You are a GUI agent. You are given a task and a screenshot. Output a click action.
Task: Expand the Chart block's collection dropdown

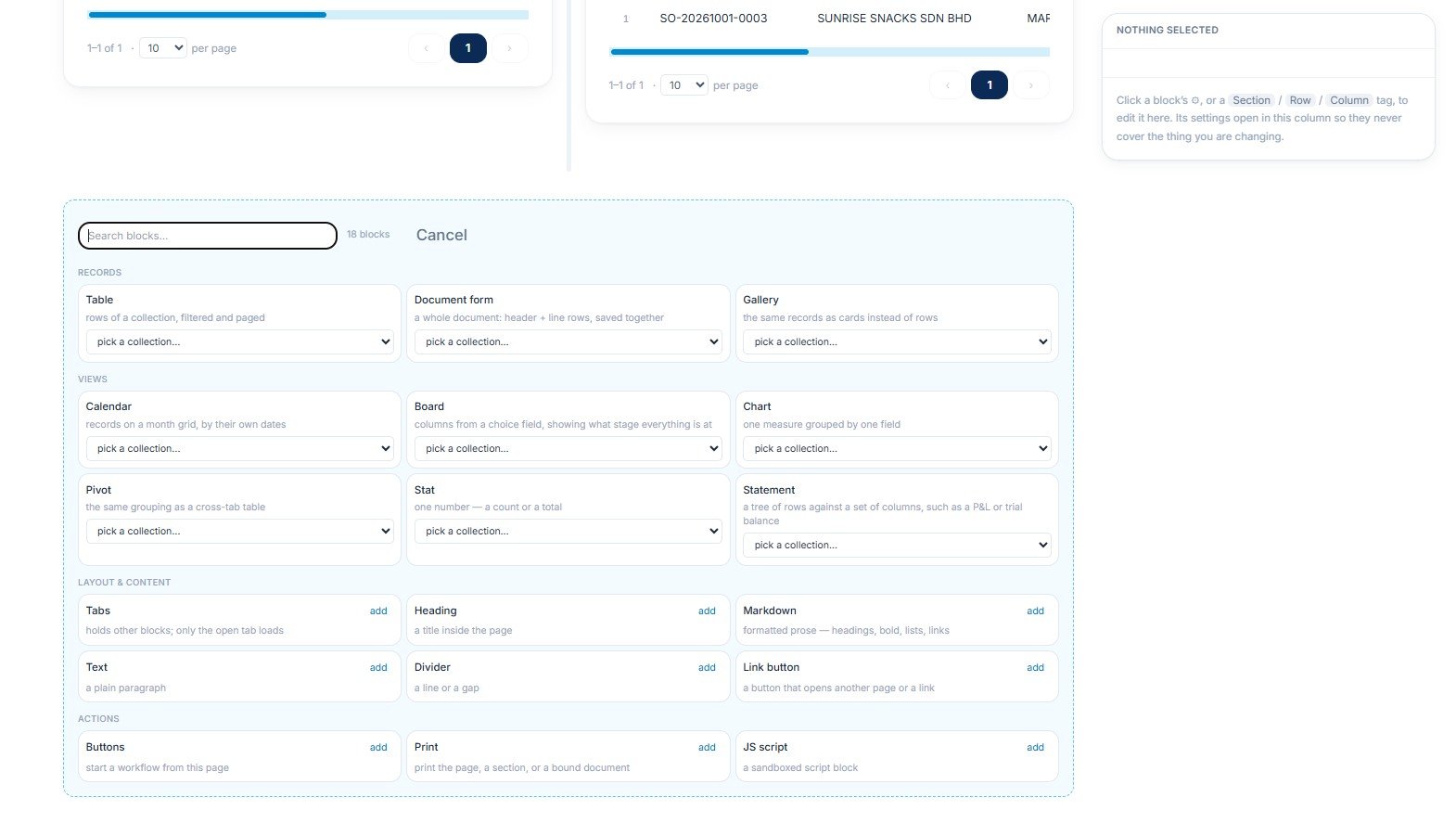coord(897,449)
